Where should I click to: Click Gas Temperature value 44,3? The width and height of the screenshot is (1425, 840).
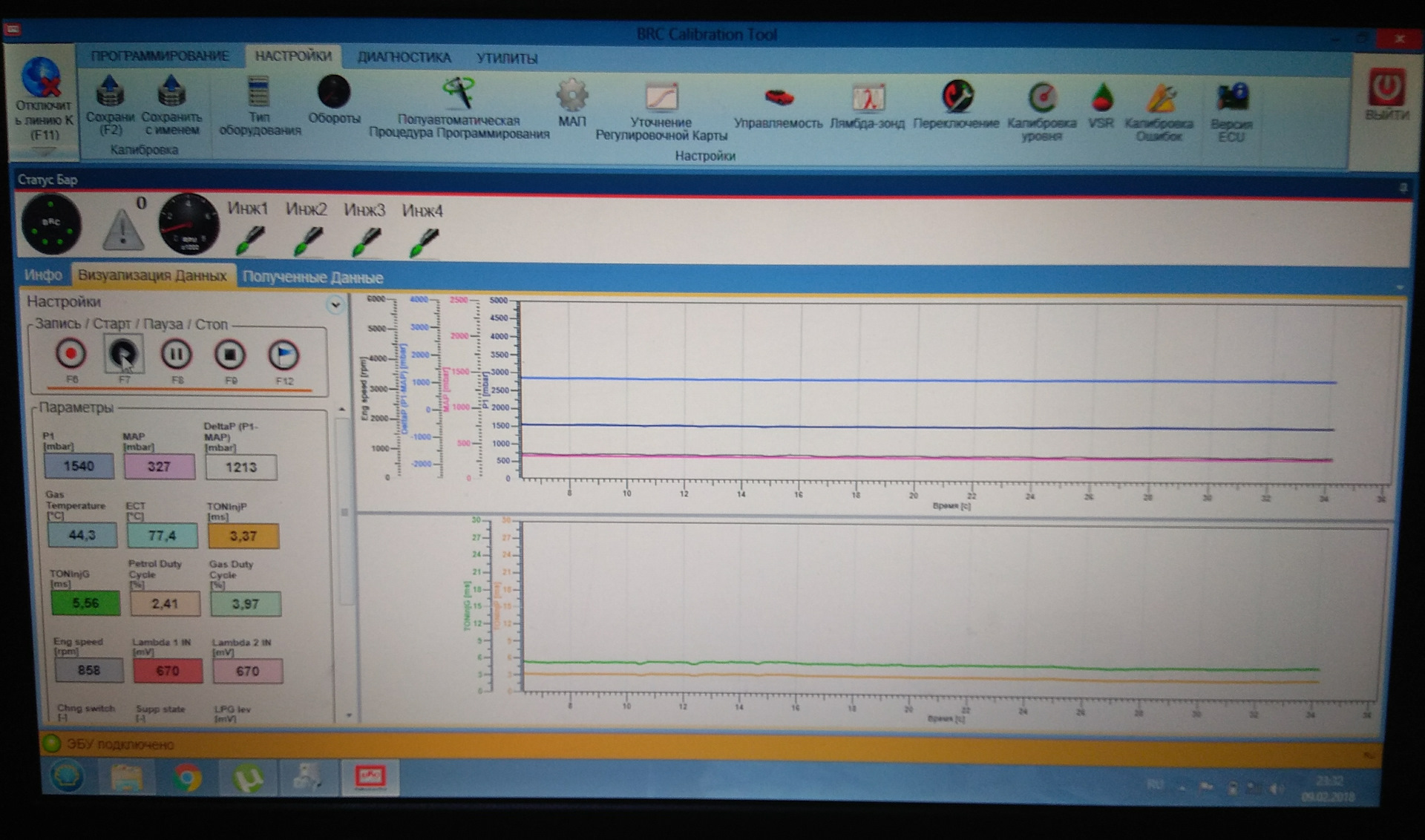[x=82, y=534]
